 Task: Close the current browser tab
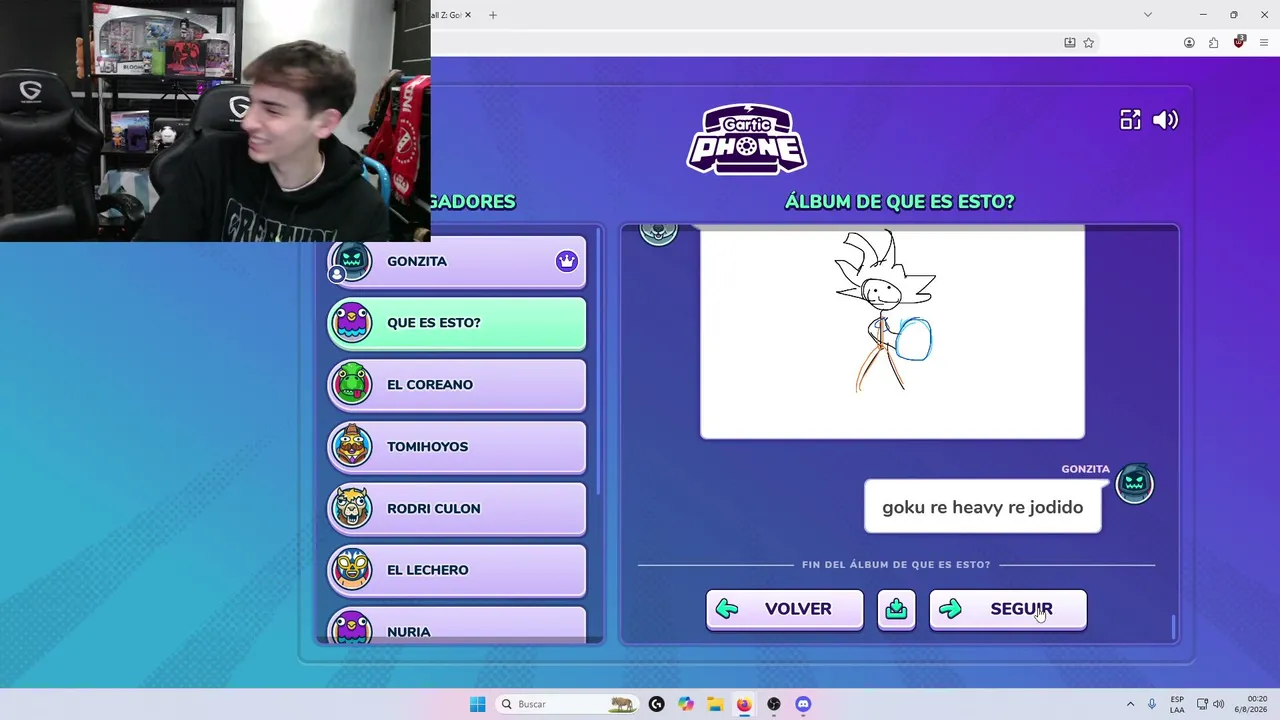point(467,15)
